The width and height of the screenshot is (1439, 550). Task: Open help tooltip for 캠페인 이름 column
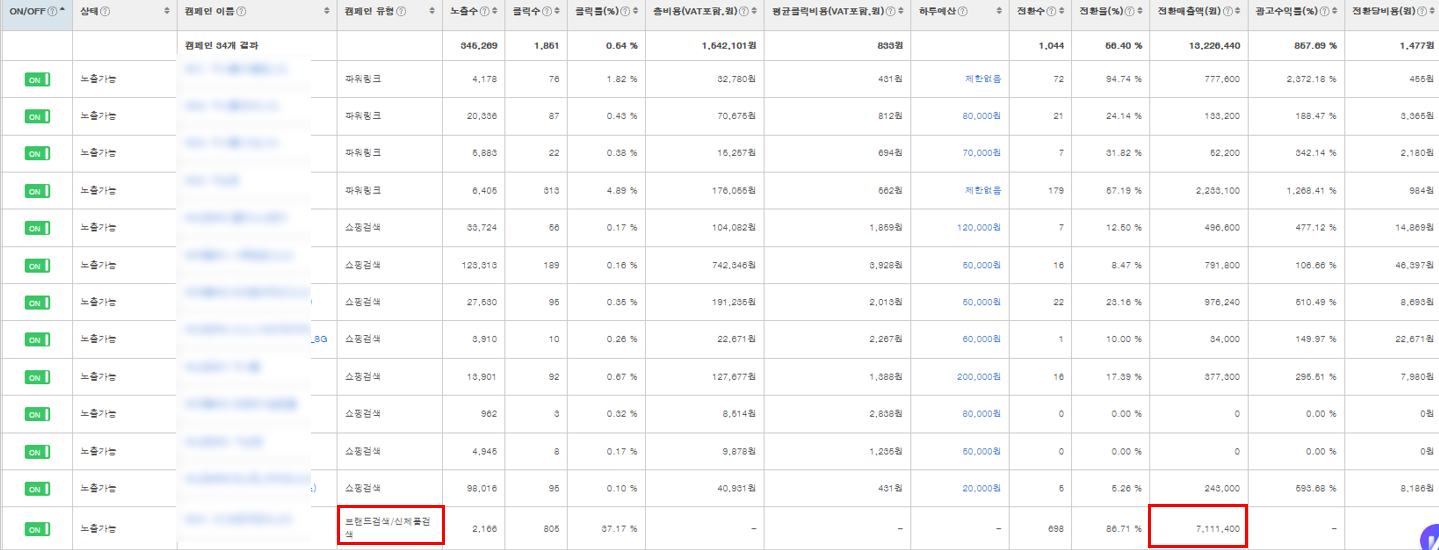(x=241, y=11)
